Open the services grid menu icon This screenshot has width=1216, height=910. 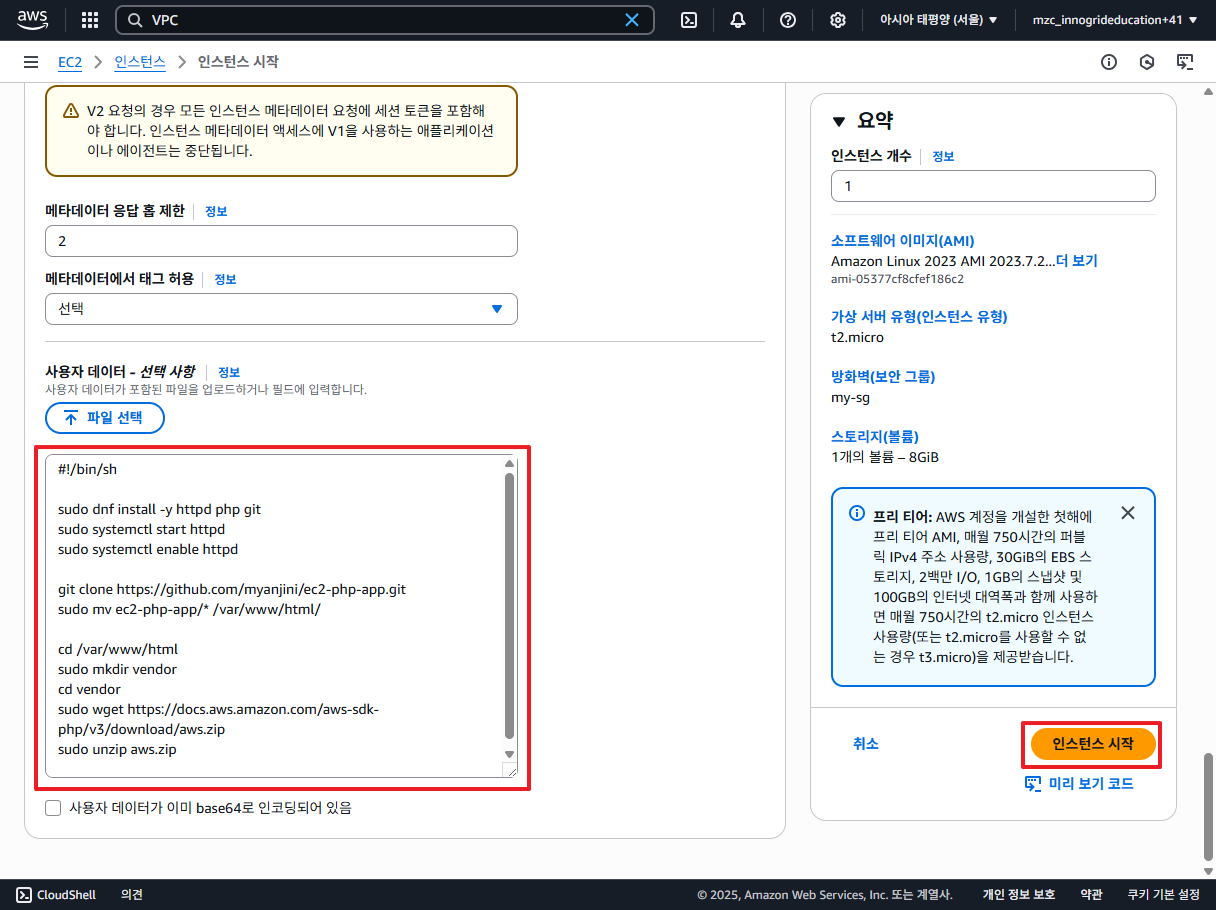90,20
